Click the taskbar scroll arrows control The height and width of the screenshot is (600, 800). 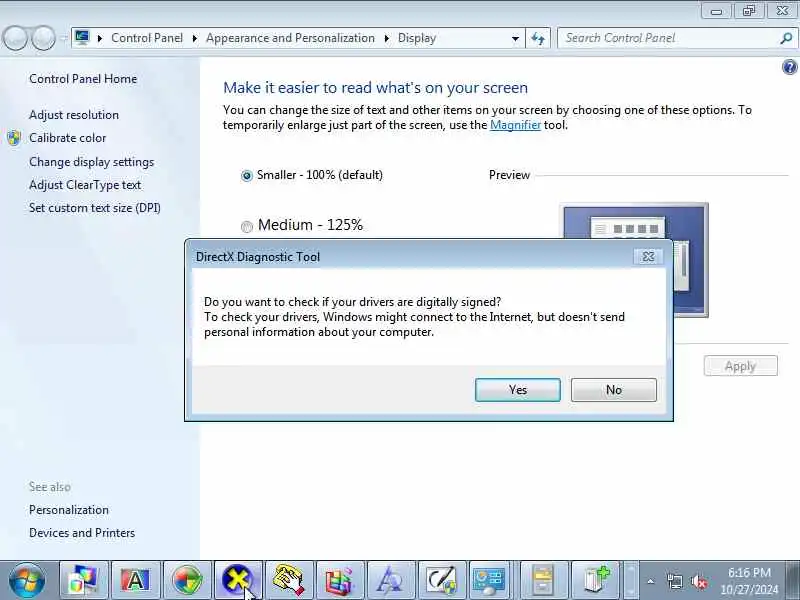(631, 580)
